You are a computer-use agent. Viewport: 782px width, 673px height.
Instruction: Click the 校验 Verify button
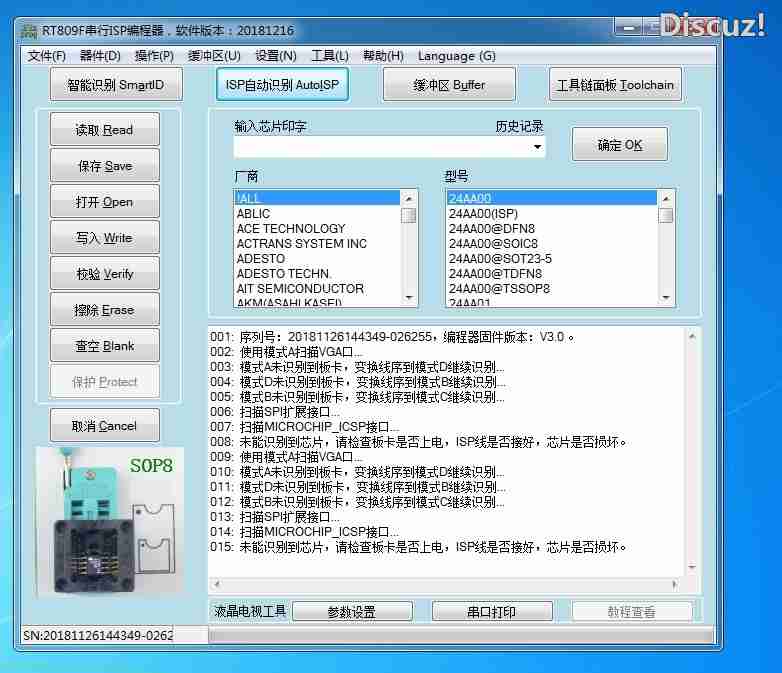(105, 273)
